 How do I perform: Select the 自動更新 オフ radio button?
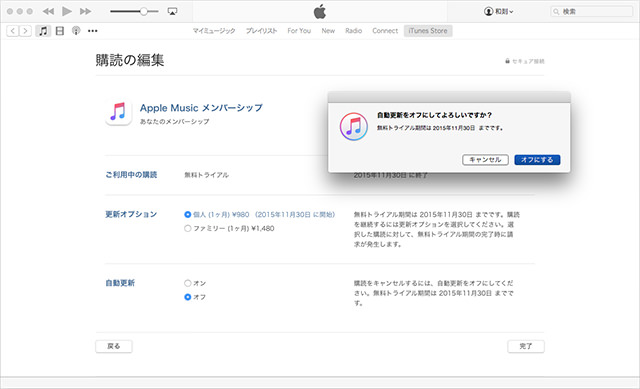pos(188,297)
